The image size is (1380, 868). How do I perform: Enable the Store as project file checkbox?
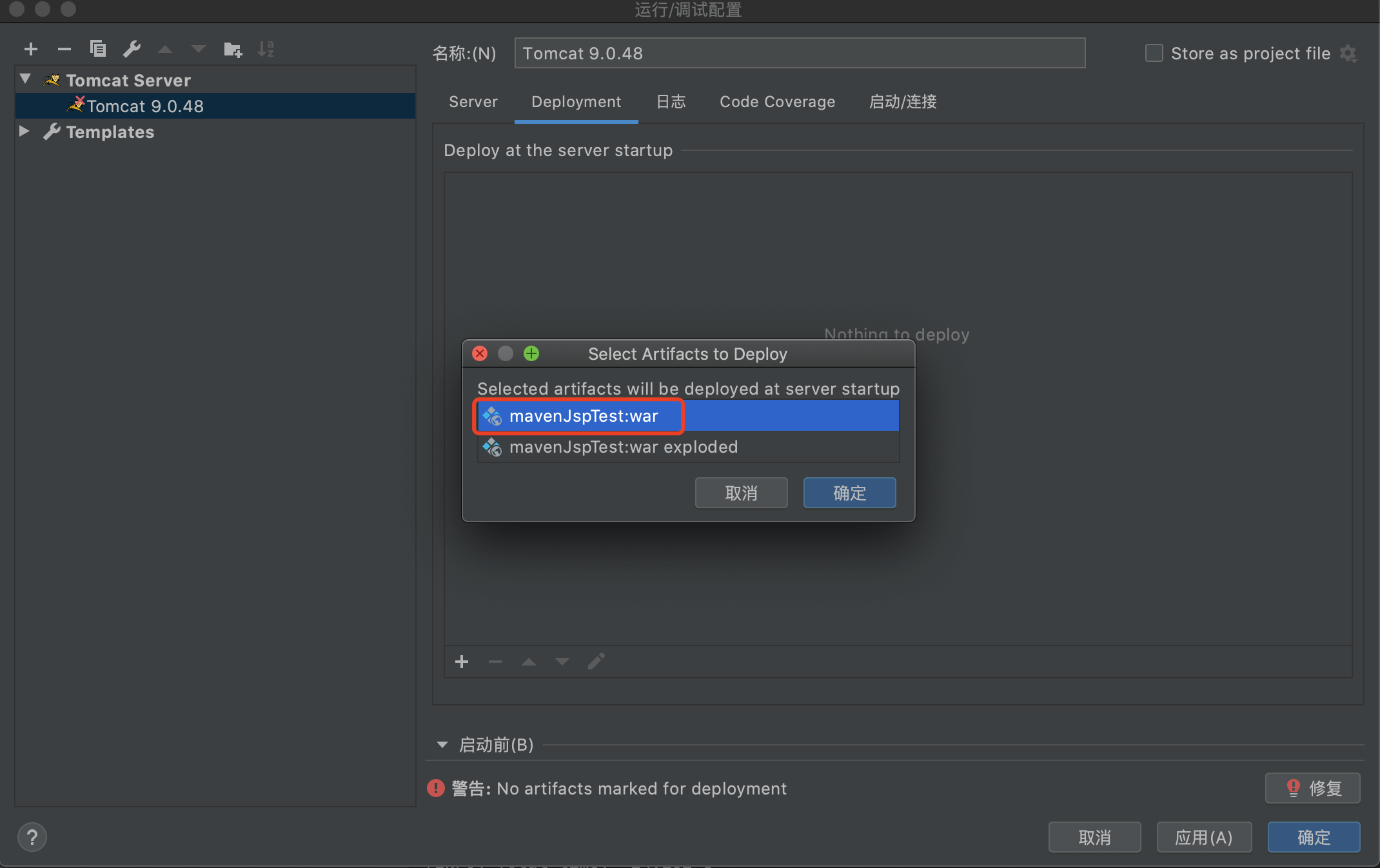1154,53
